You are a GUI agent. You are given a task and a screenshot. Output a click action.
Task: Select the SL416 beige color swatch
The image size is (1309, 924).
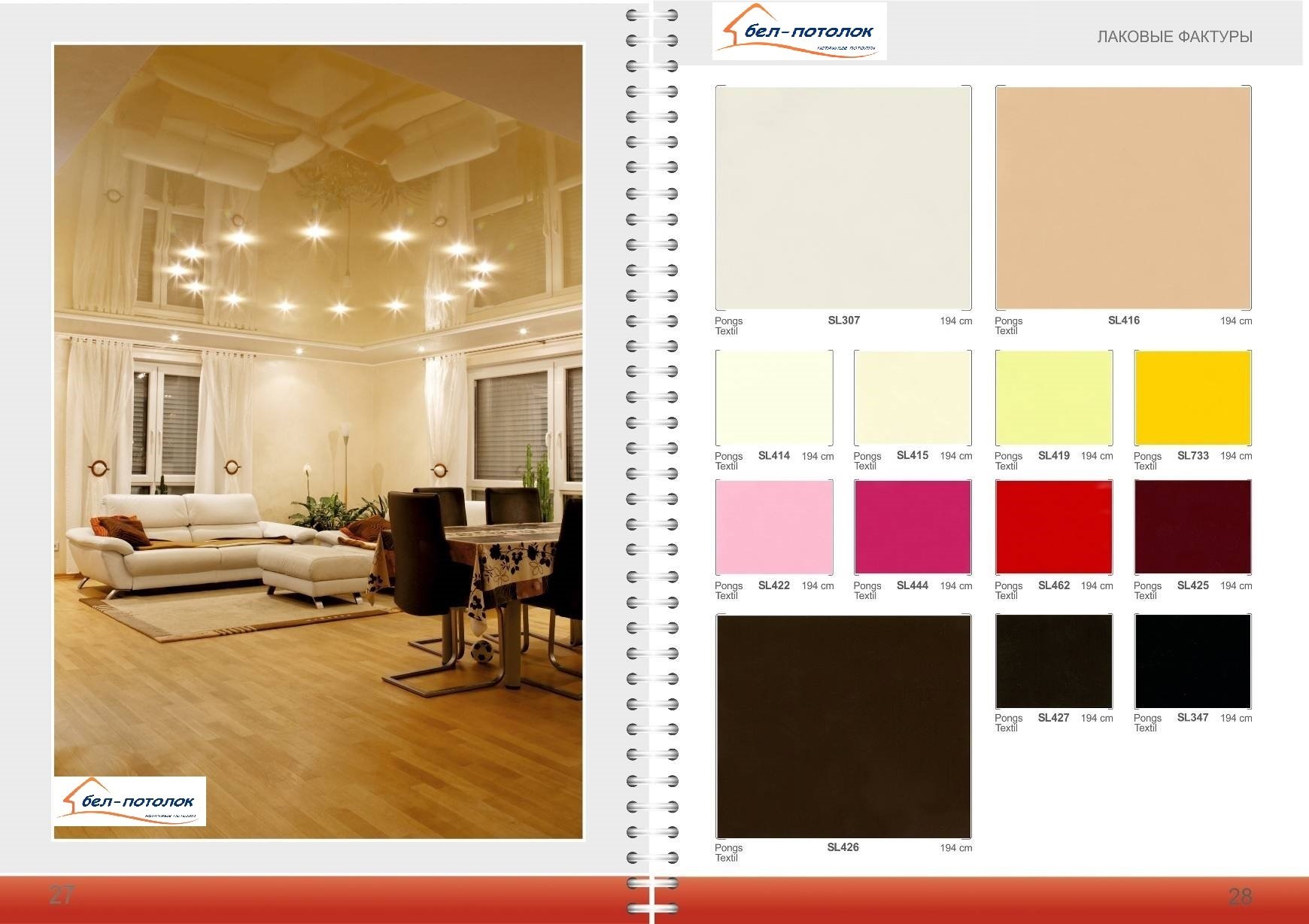[1123, 198]
